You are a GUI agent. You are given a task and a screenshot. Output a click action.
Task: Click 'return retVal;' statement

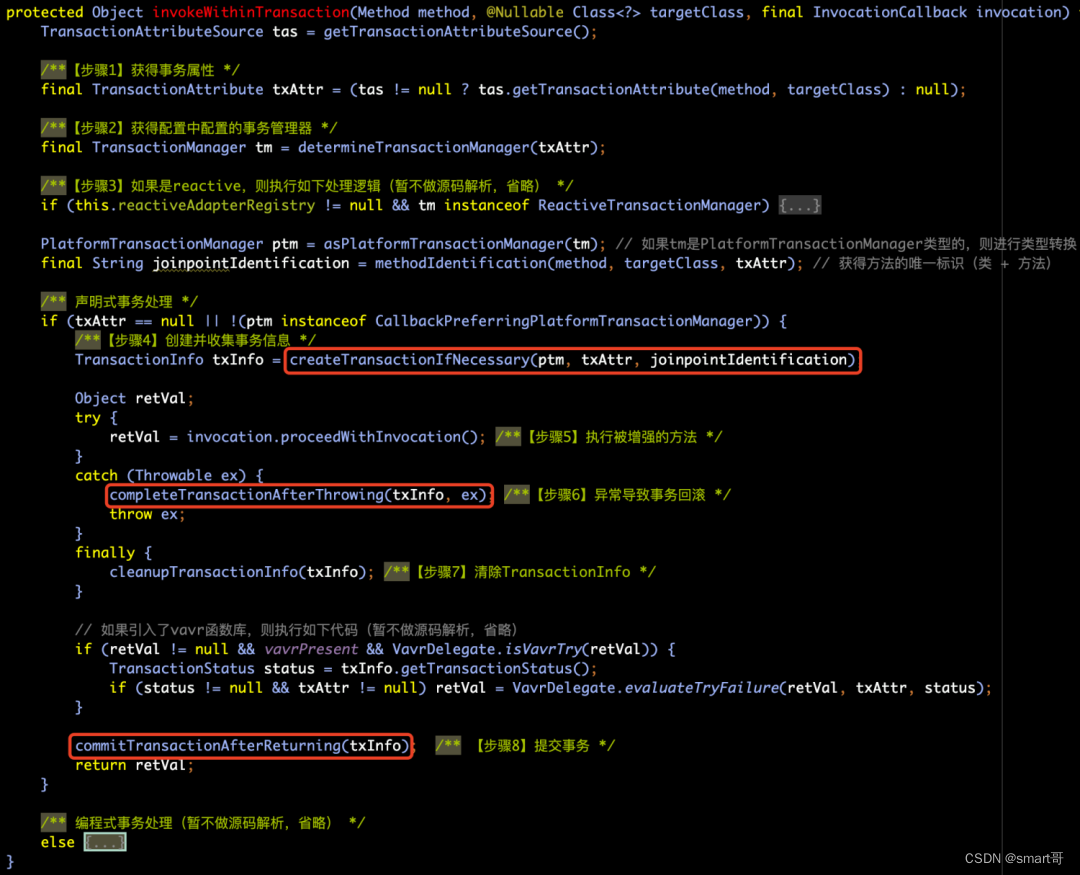tap(134, 765)
